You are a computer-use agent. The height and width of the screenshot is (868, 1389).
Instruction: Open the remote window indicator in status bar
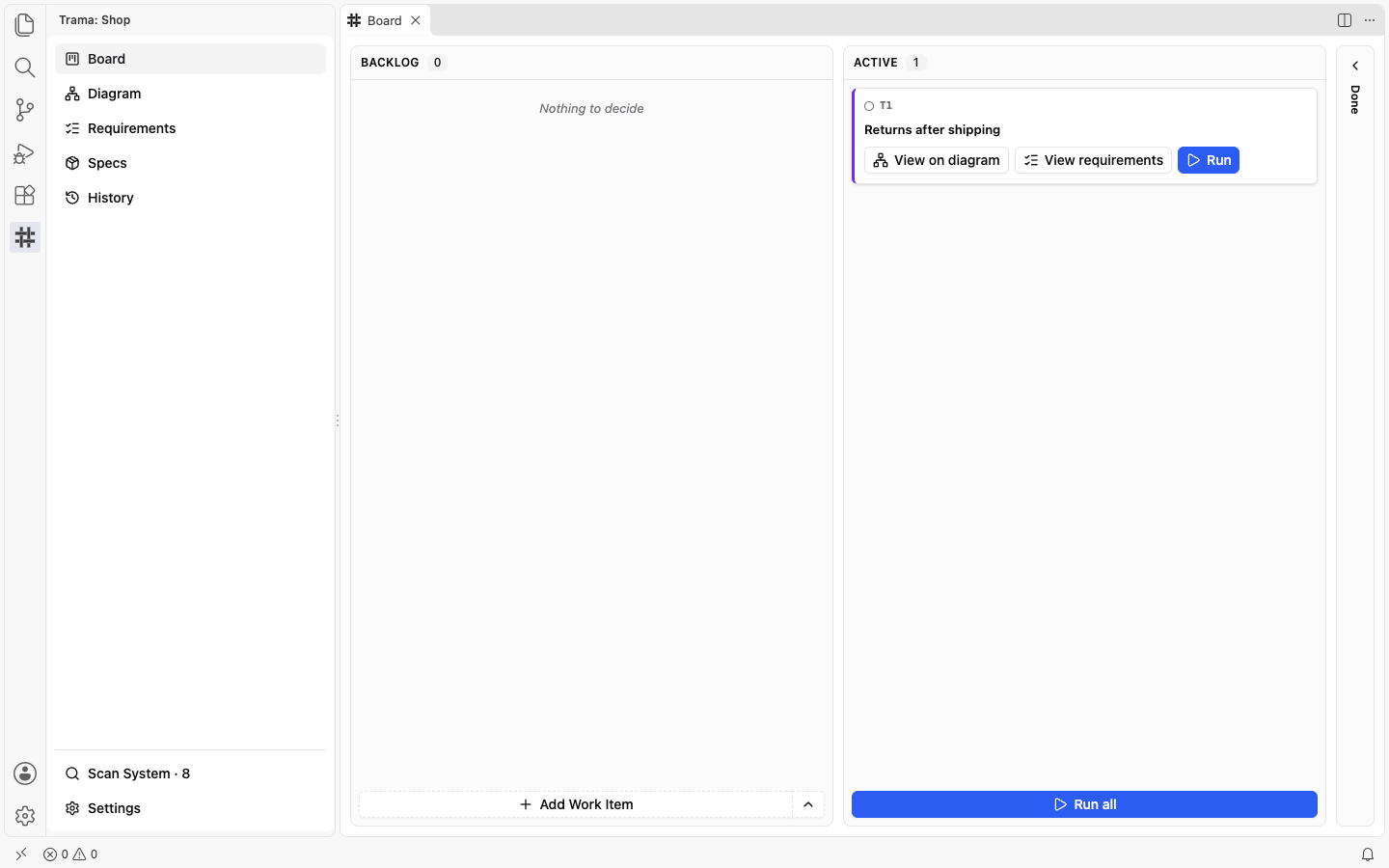point(21,854)
